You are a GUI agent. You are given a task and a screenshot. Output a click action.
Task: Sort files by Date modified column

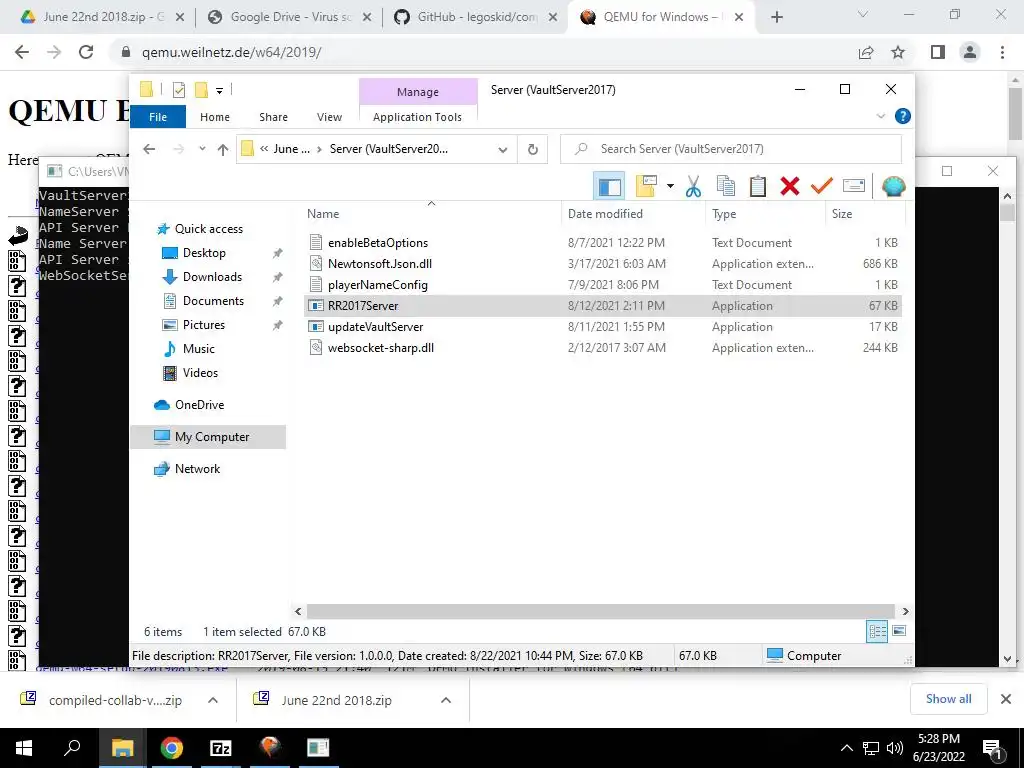click(633, 214)
